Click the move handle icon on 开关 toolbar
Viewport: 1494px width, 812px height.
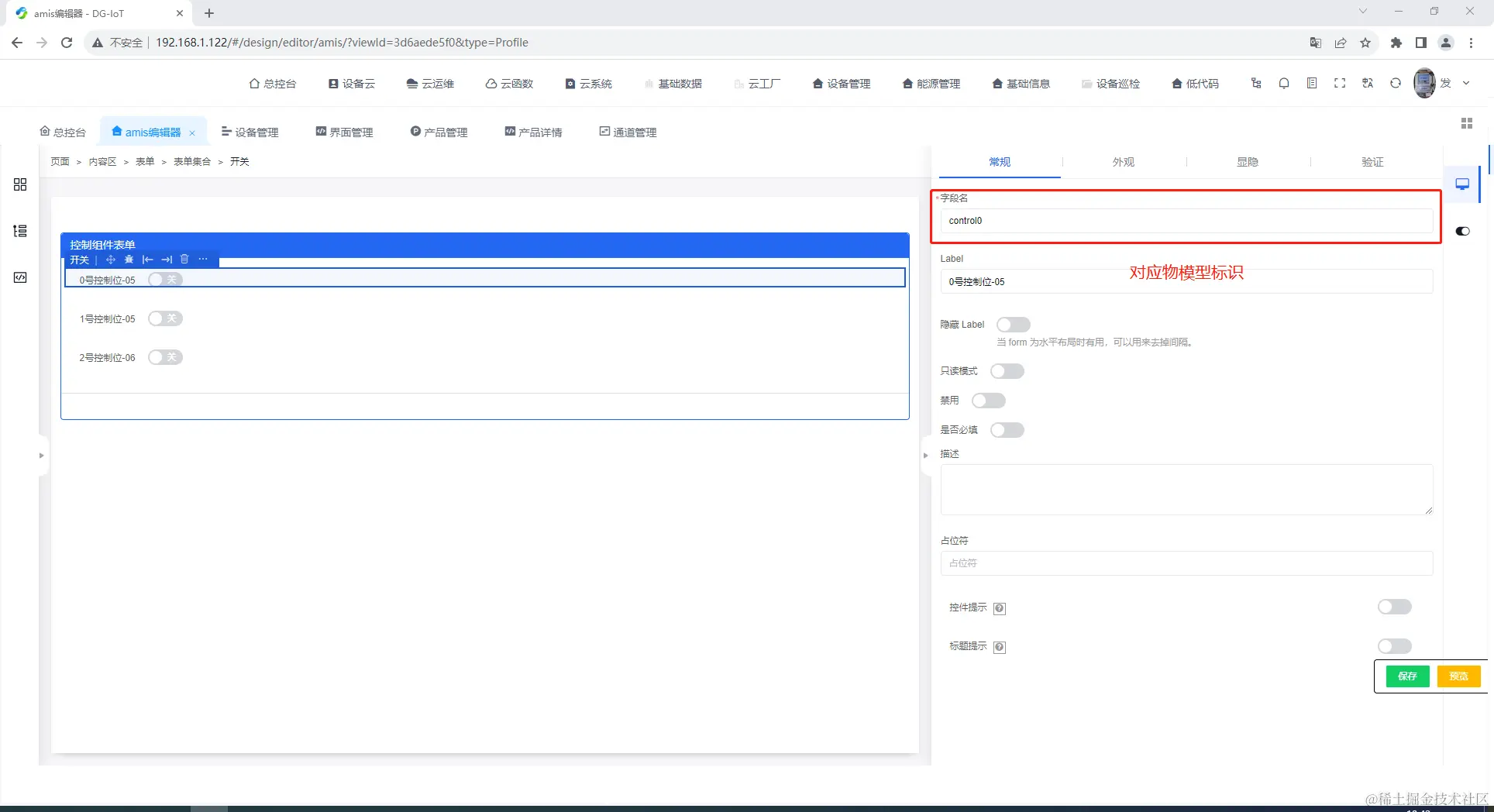[x=111, y=260]
